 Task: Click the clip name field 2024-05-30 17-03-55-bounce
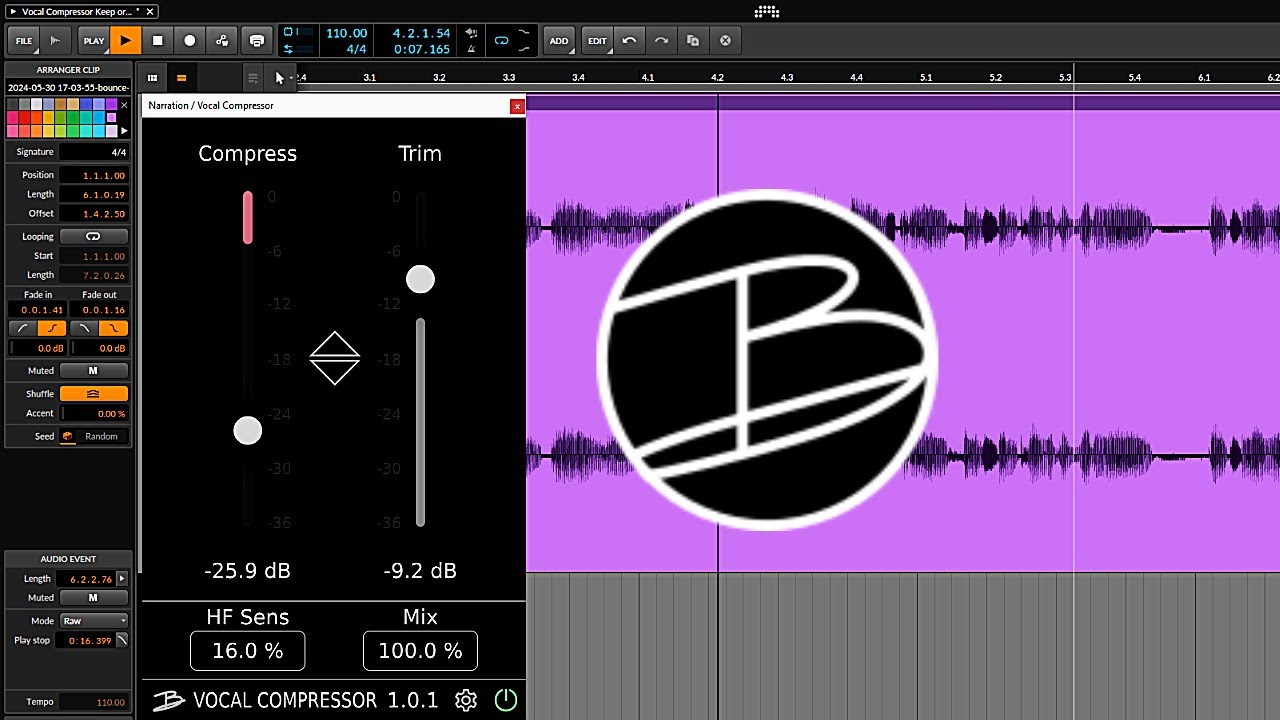(x=68, y=88)
